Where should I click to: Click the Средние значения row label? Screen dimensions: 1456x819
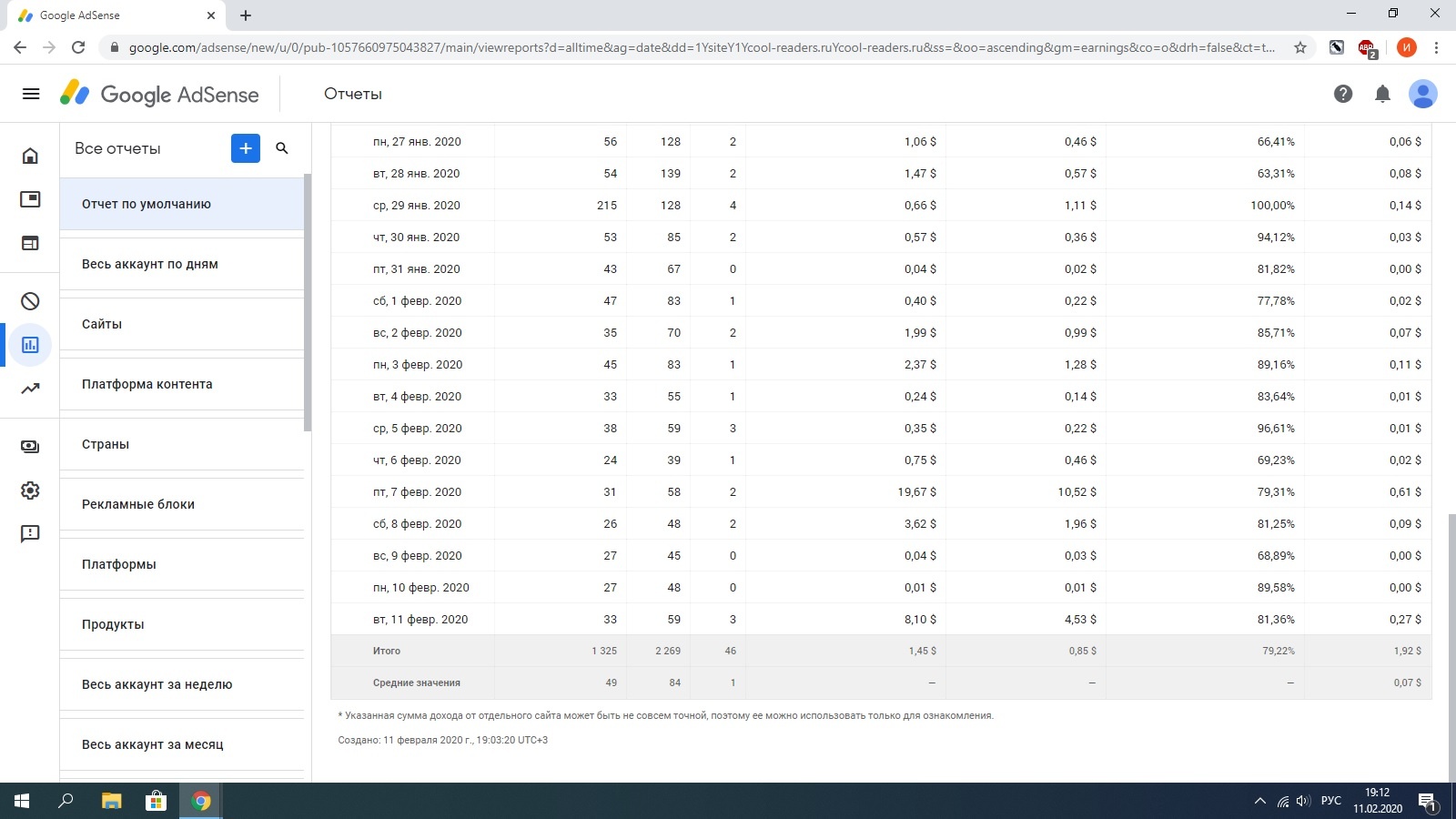point(417,682)
